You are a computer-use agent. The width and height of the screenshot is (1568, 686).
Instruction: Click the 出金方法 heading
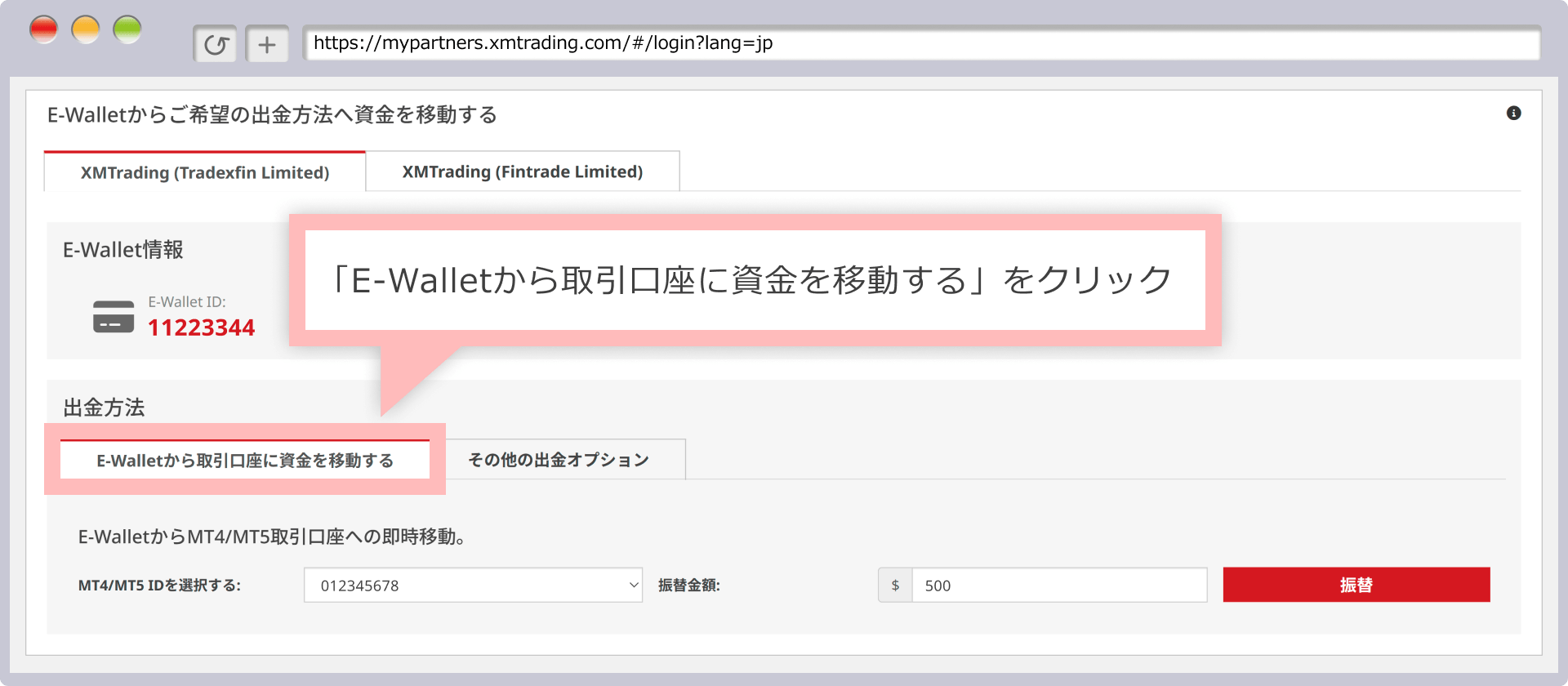pyautogui.click(x=105, y=408)
